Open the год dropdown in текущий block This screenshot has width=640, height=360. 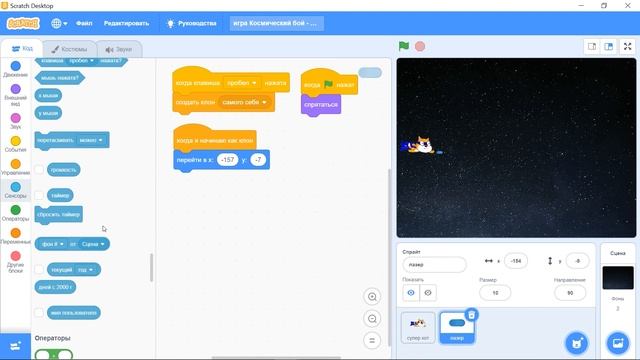[86, 269]
